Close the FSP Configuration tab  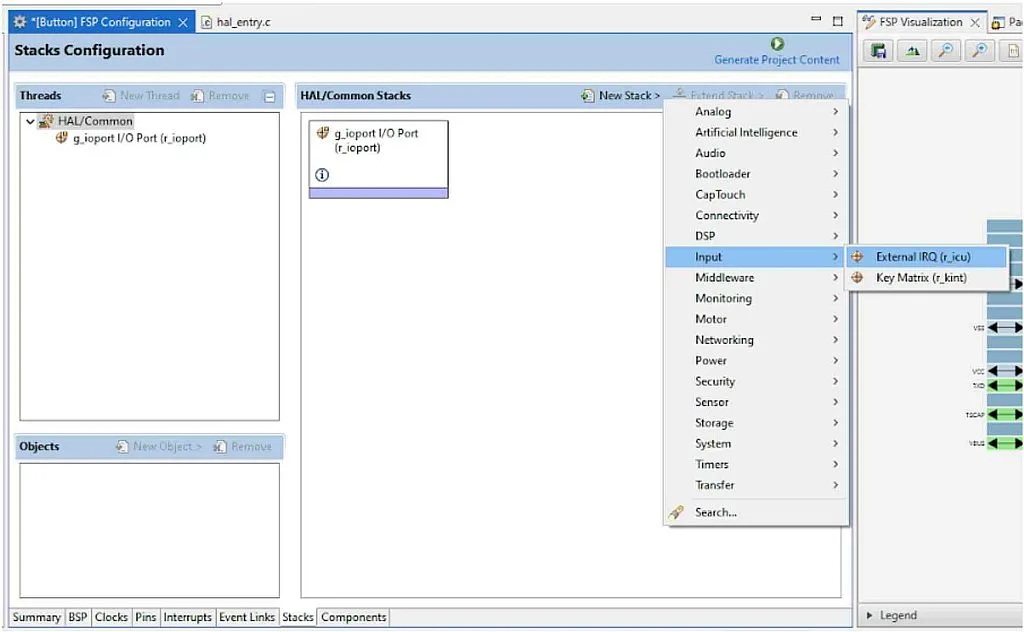click(x=183, y=22)
